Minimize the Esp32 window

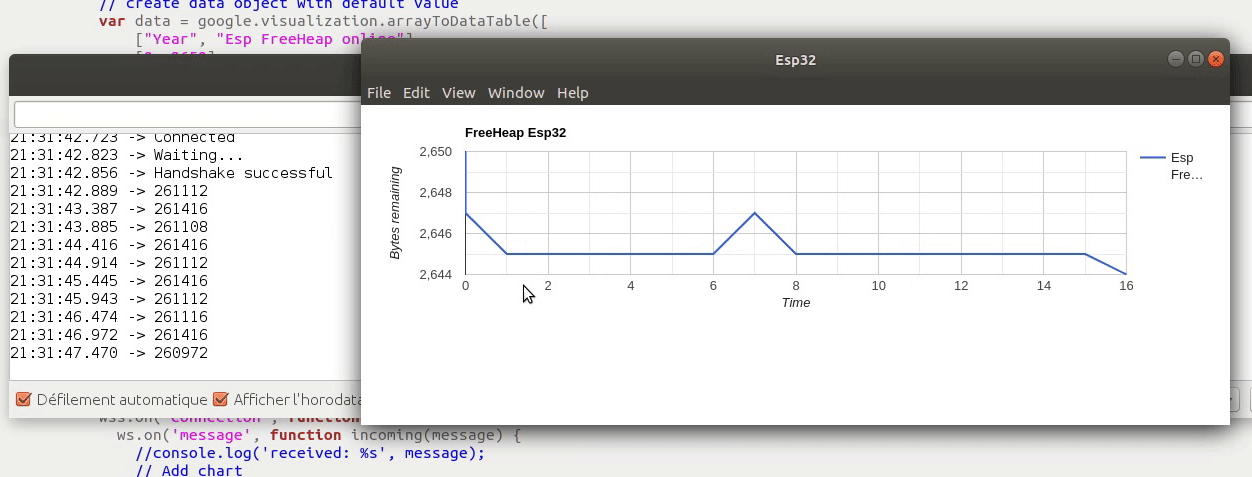pos(1175,59)
